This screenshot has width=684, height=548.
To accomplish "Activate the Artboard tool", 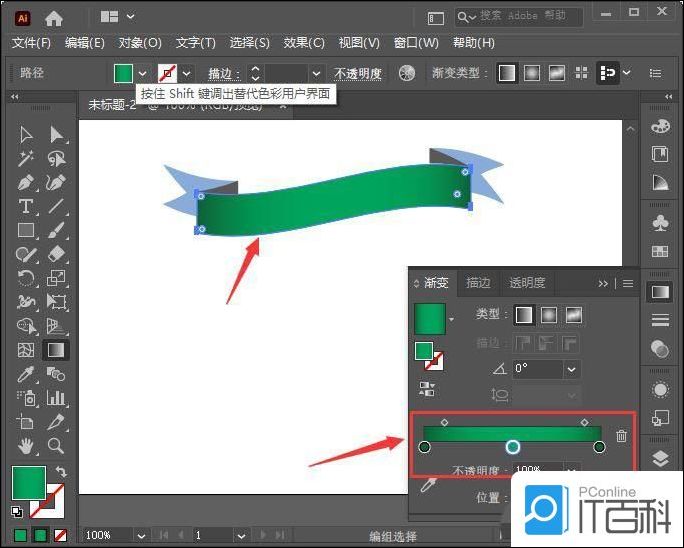I will point(26,422).
